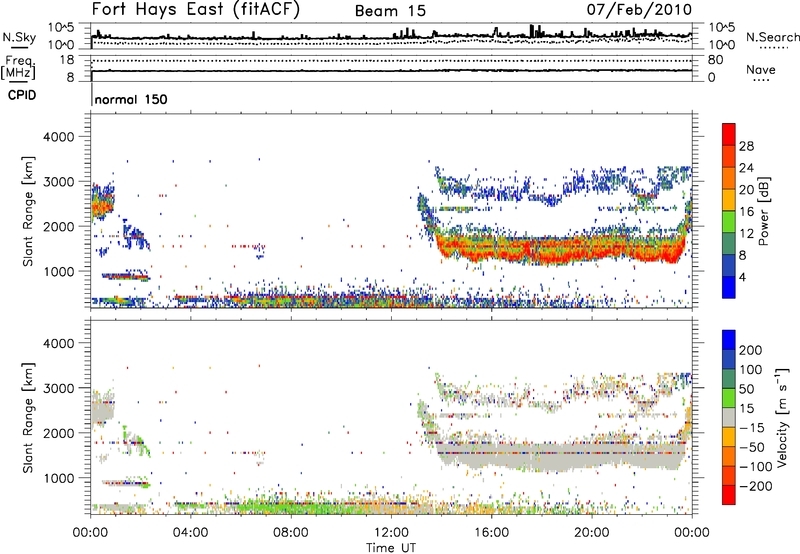Click the 'Nave' legend label
This screenshot has height=554, width=800.
760,69
